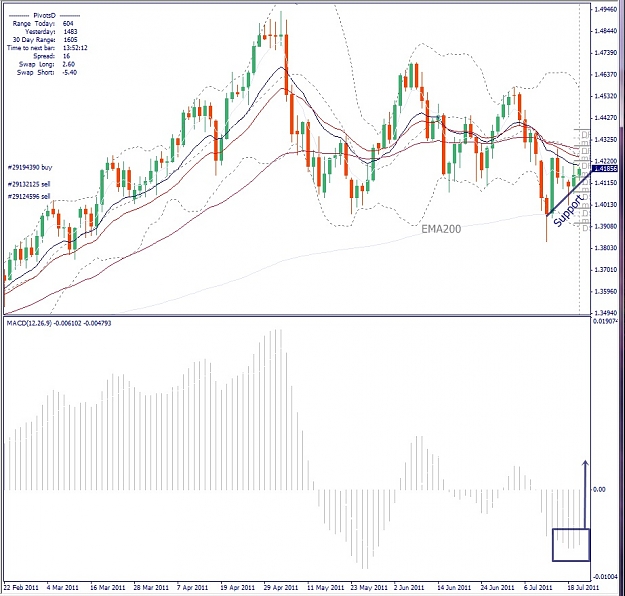Select order label #29124596 sell

[x=29, y=197]
